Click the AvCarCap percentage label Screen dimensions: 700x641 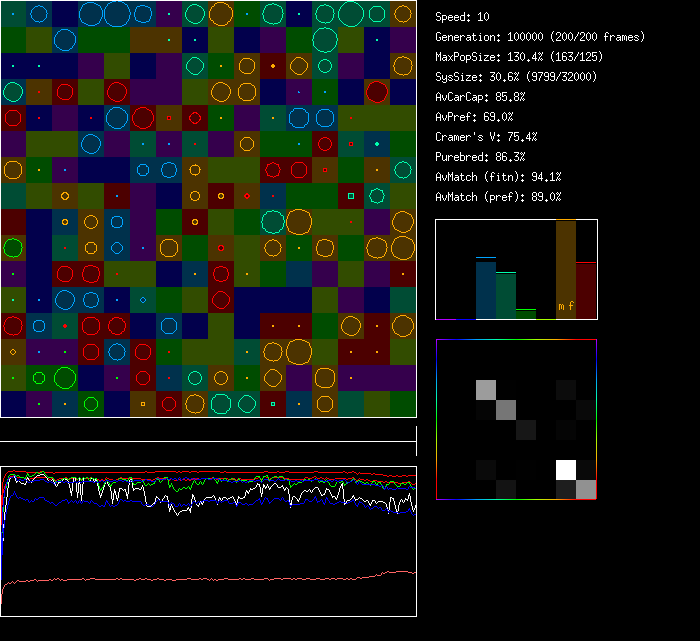click(x=480, y=97)
